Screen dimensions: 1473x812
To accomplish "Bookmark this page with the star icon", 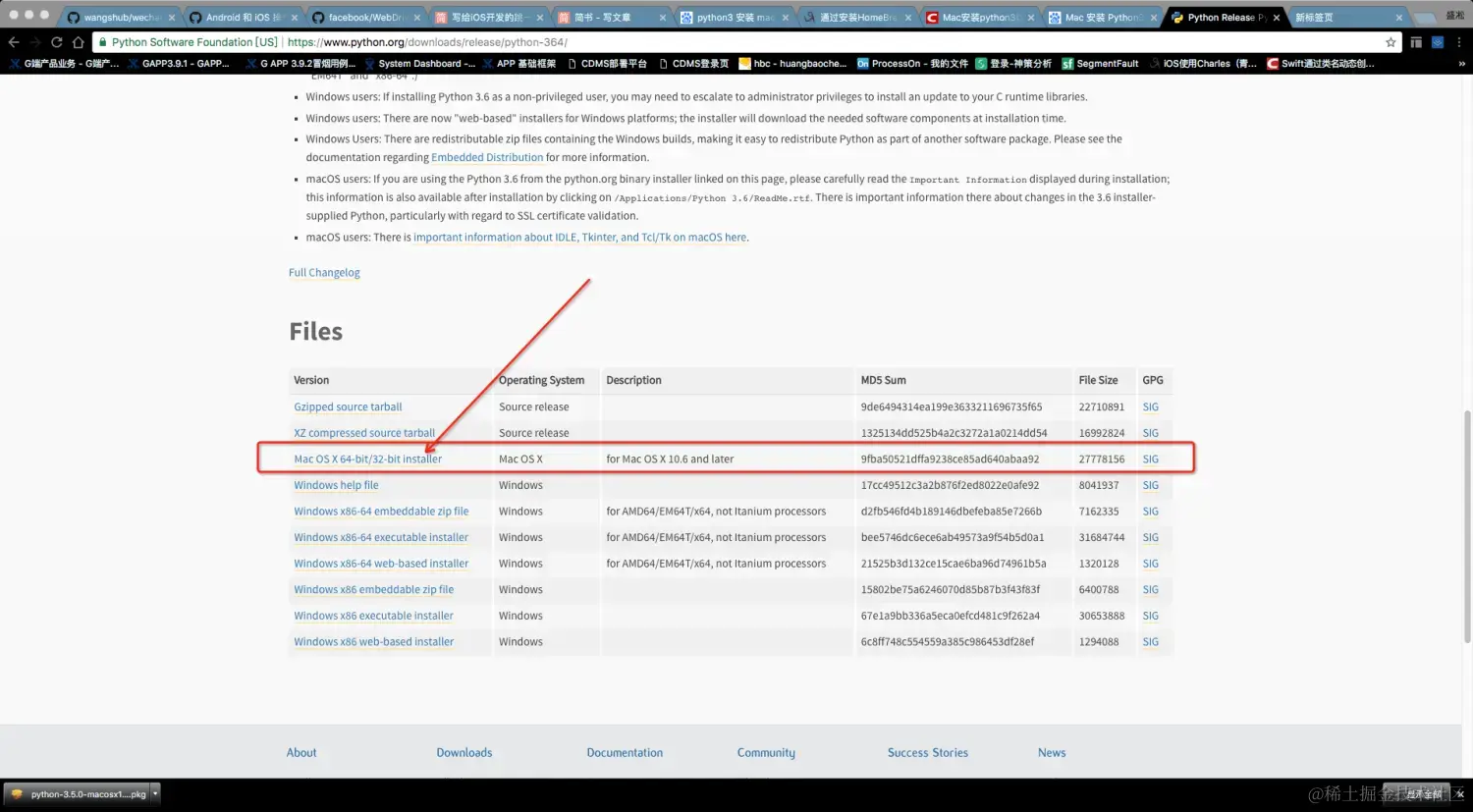I will (x=1391, y=42).
